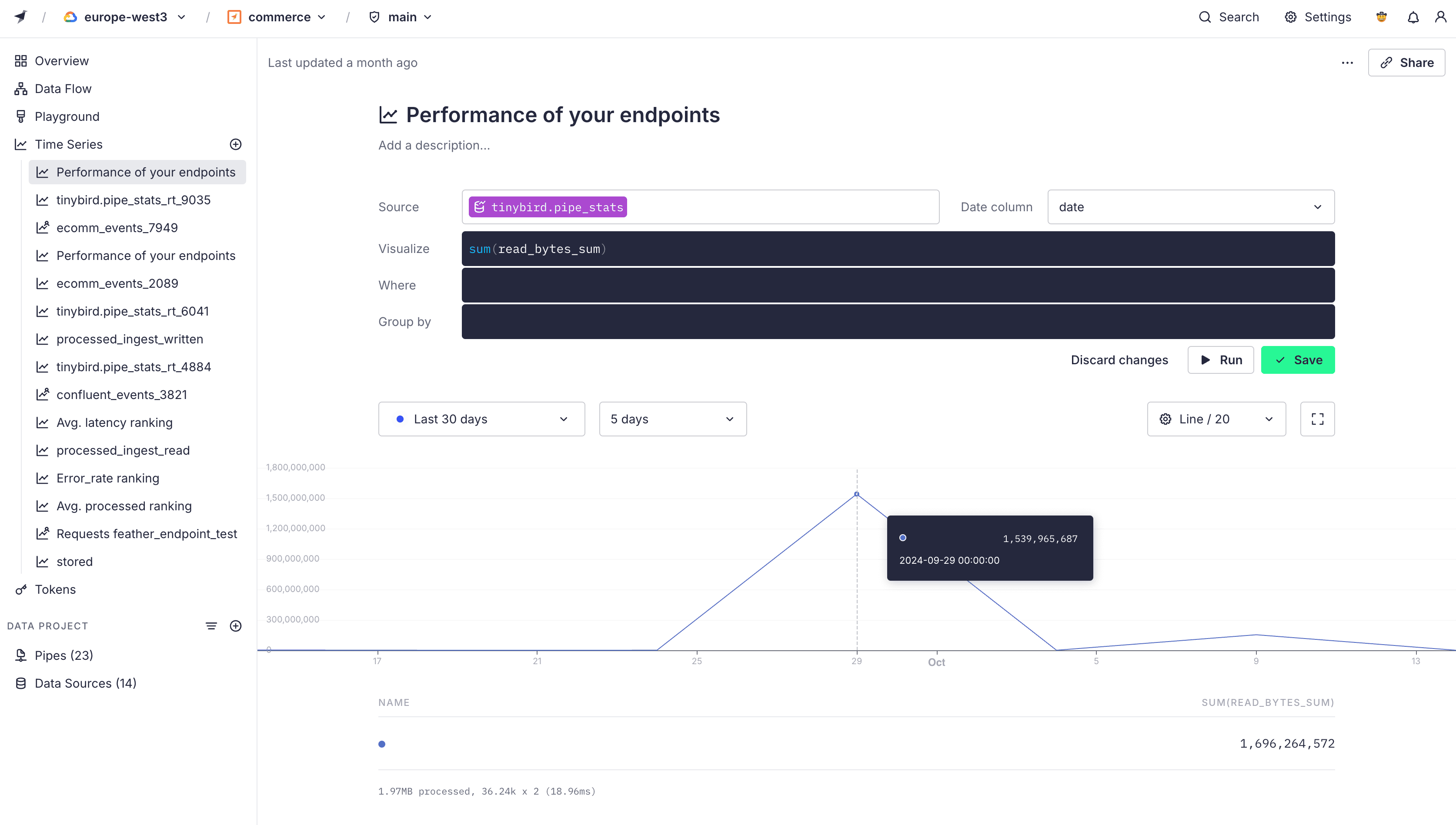Click the Playground navigation icon
The width and height of the screenshot is (1456, 825).
[x=19, y=116]
